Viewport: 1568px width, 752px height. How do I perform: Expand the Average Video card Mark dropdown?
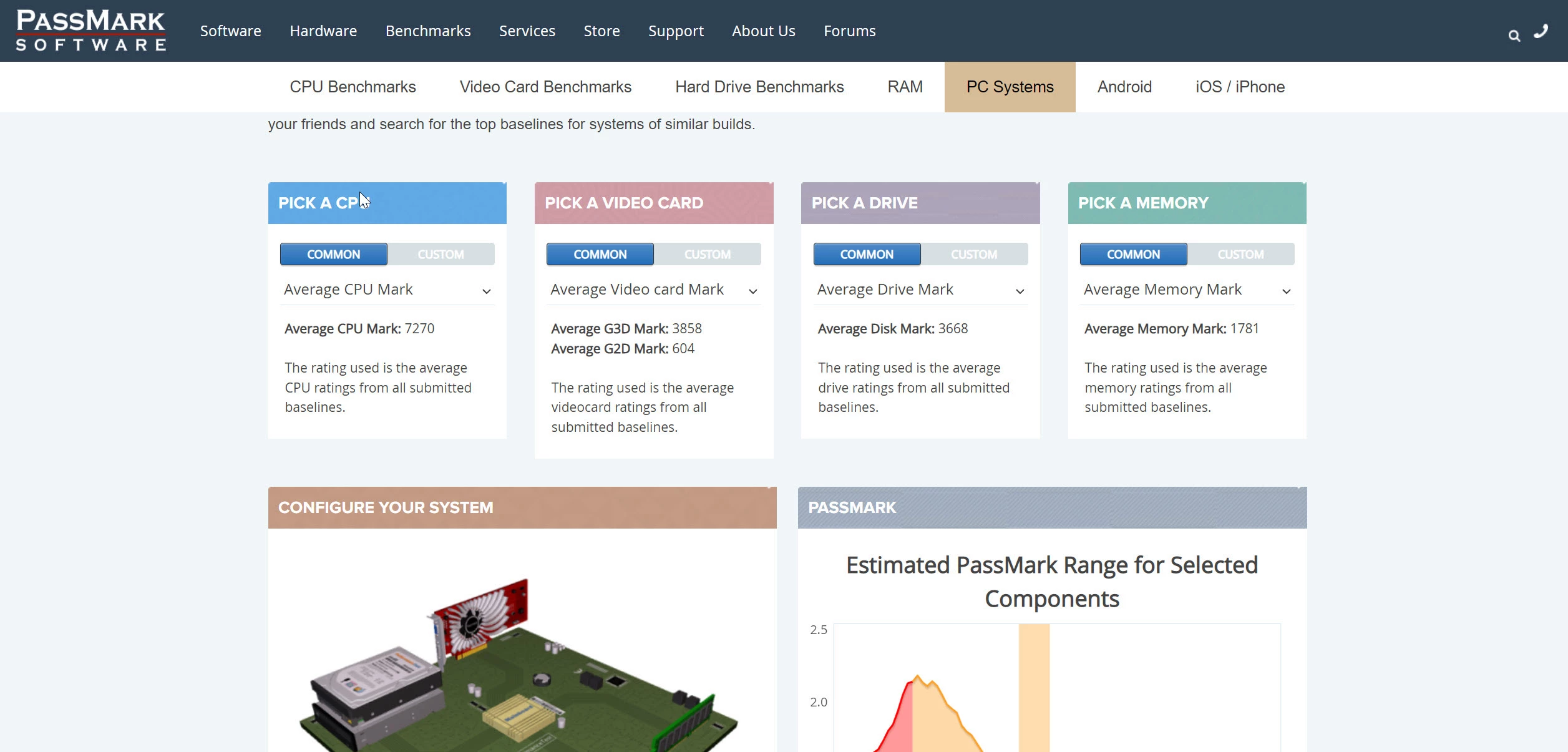pyautogui.click(x=653, y=290)
